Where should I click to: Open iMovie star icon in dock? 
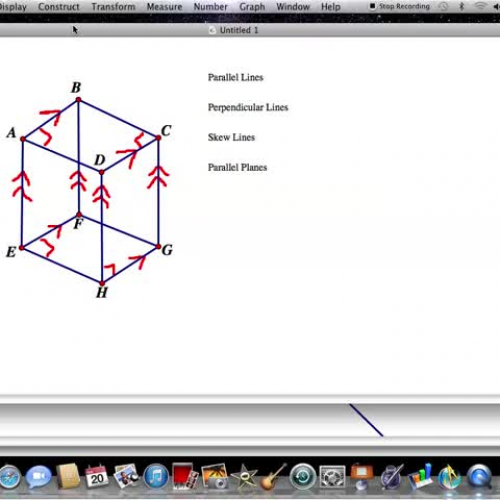[244, 477]
